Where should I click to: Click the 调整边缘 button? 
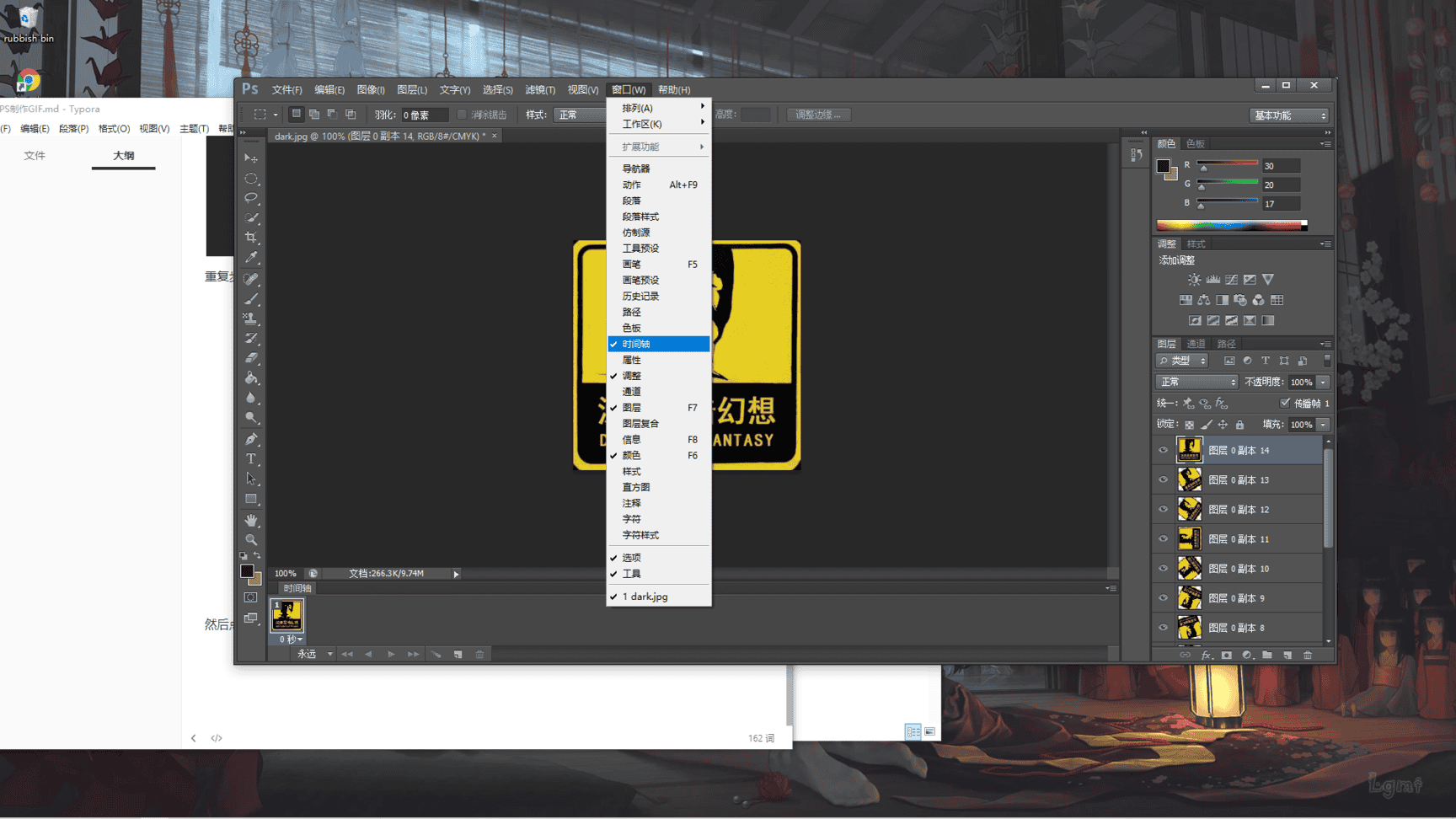(x=818, y=115)
